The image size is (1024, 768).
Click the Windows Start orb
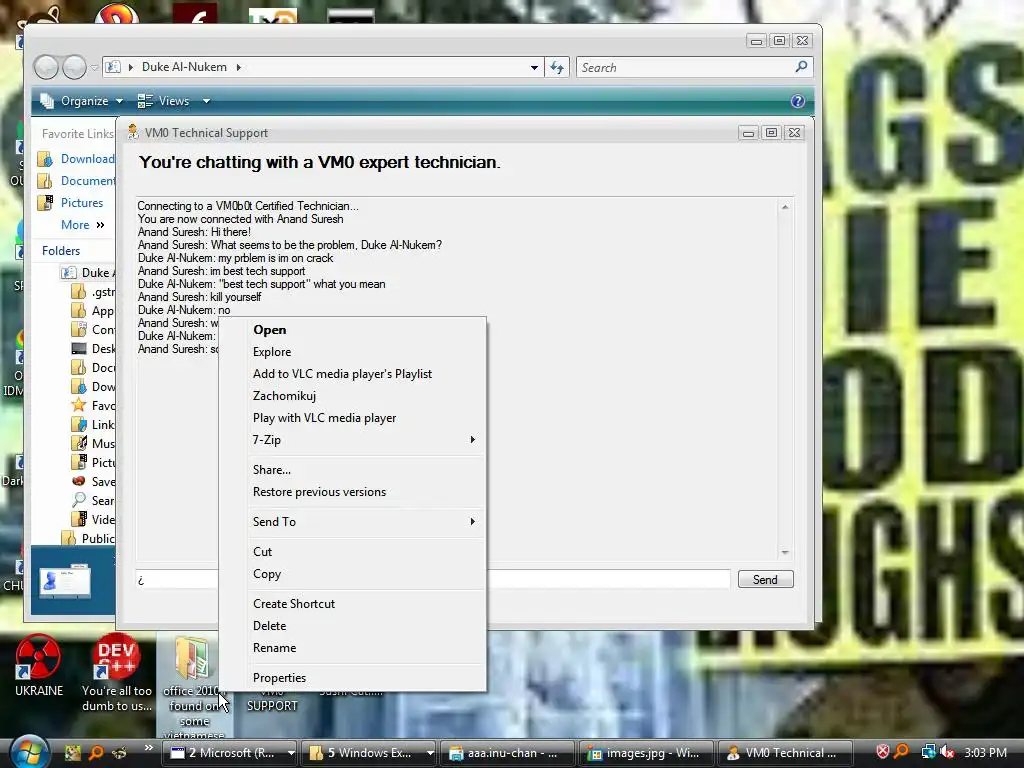29,752
